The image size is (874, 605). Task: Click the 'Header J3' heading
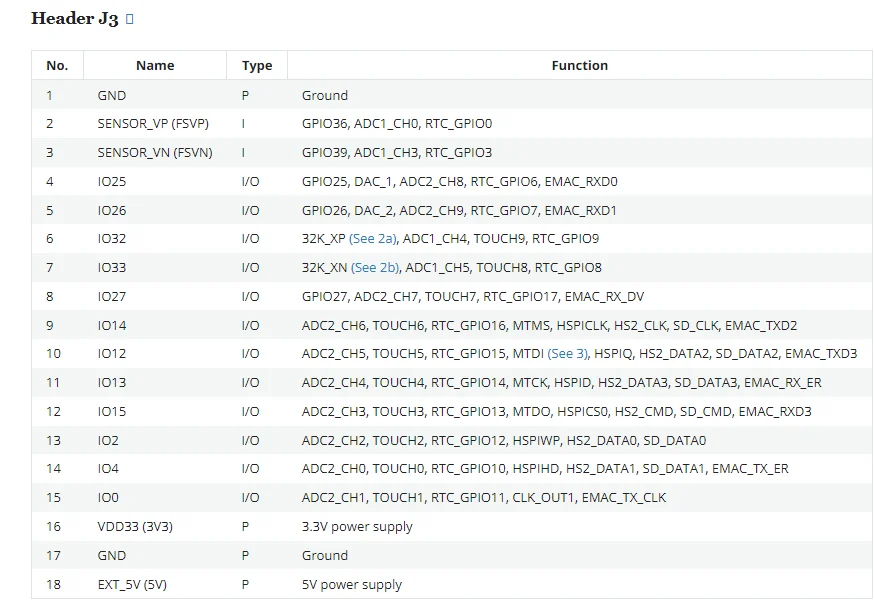[75, 18]
